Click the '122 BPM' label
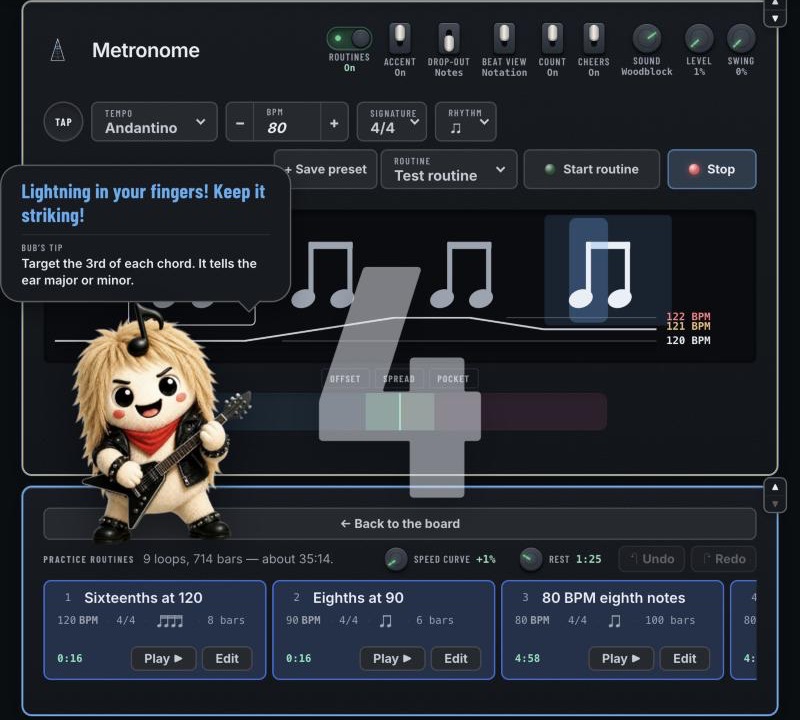800x720 pixels. pos(688,316)
